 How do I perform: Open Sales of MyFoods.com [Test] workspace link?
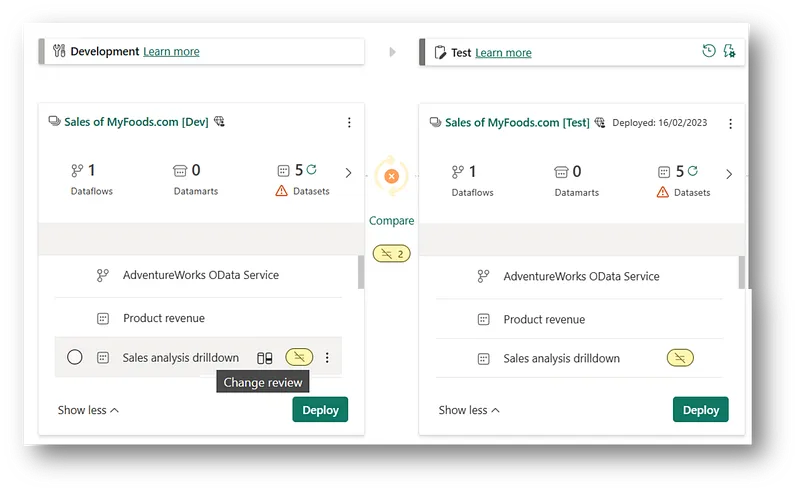coord(517,122)
